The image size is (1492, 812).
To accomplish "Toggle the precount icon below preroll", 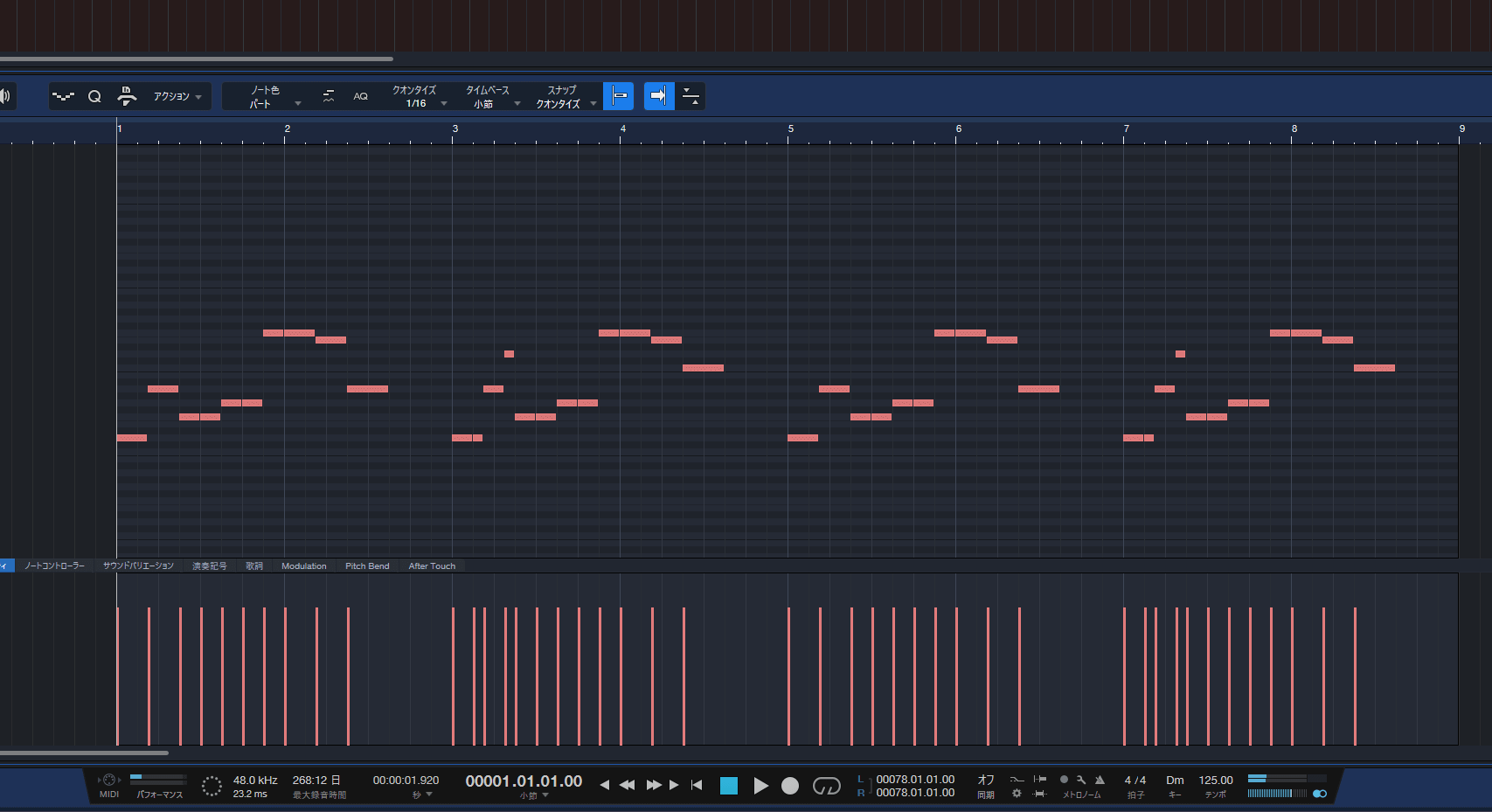I will click(1039, 794).
